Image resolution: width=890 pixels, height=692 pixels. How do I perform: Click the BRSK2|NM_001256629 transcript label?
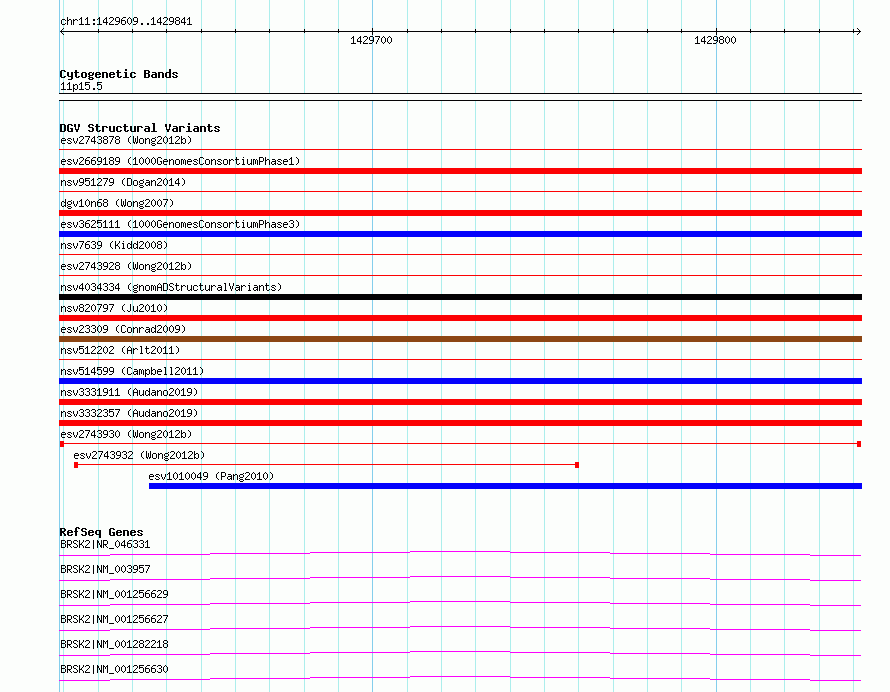[x=114, y=594]
